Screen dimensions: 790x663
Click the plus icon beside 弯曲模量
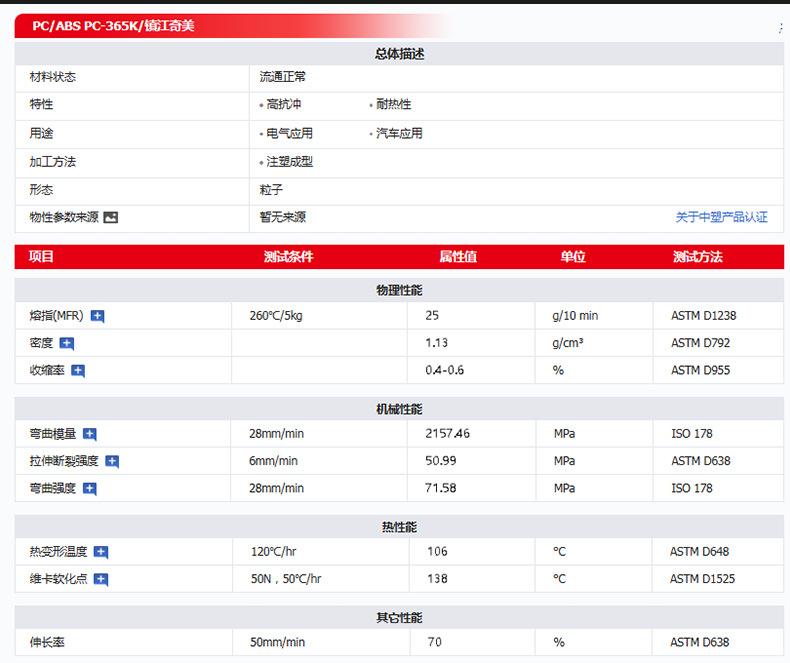89,434
